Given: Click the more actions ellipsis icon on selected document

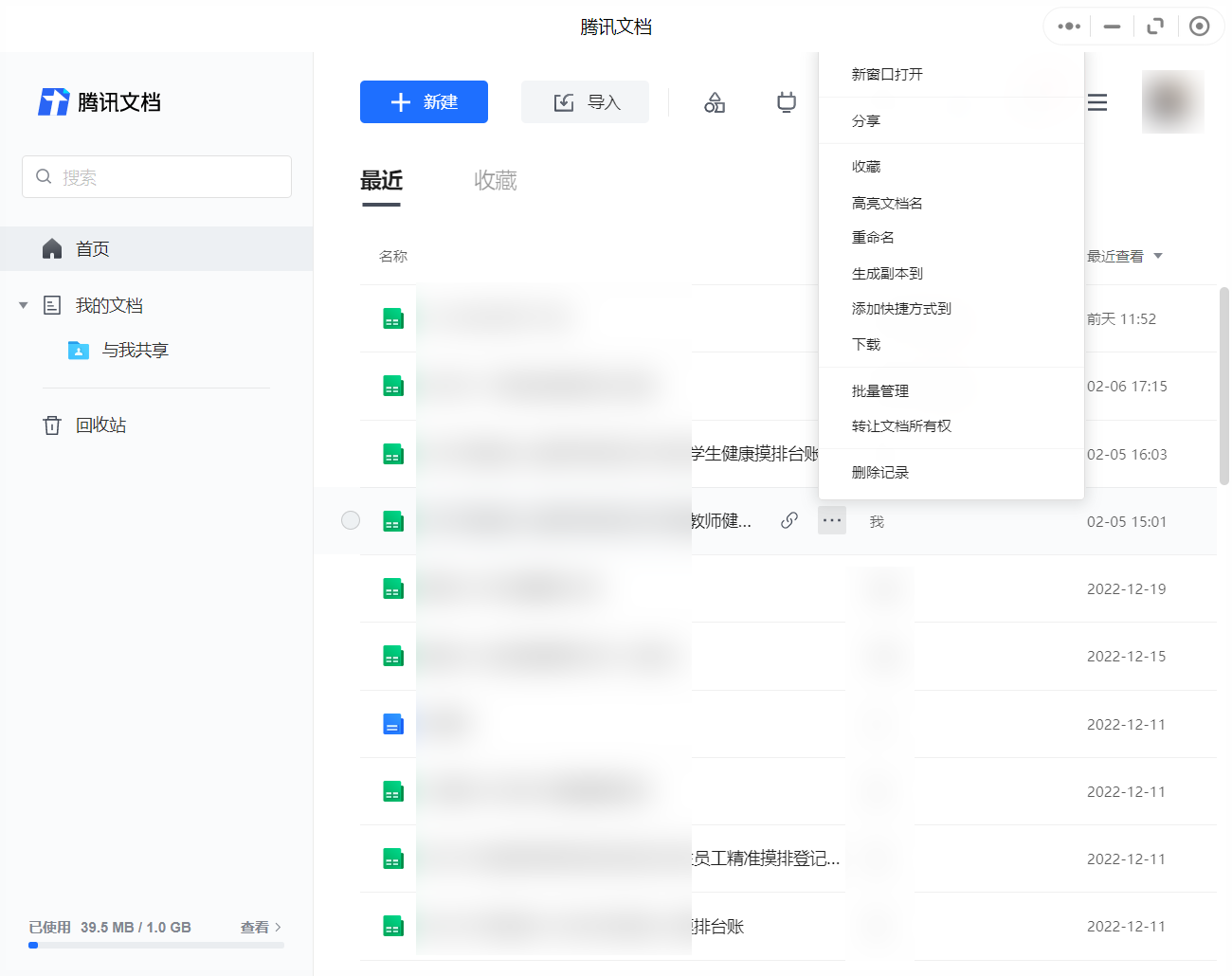Looking at the screenshot, I should coord(831,520).
